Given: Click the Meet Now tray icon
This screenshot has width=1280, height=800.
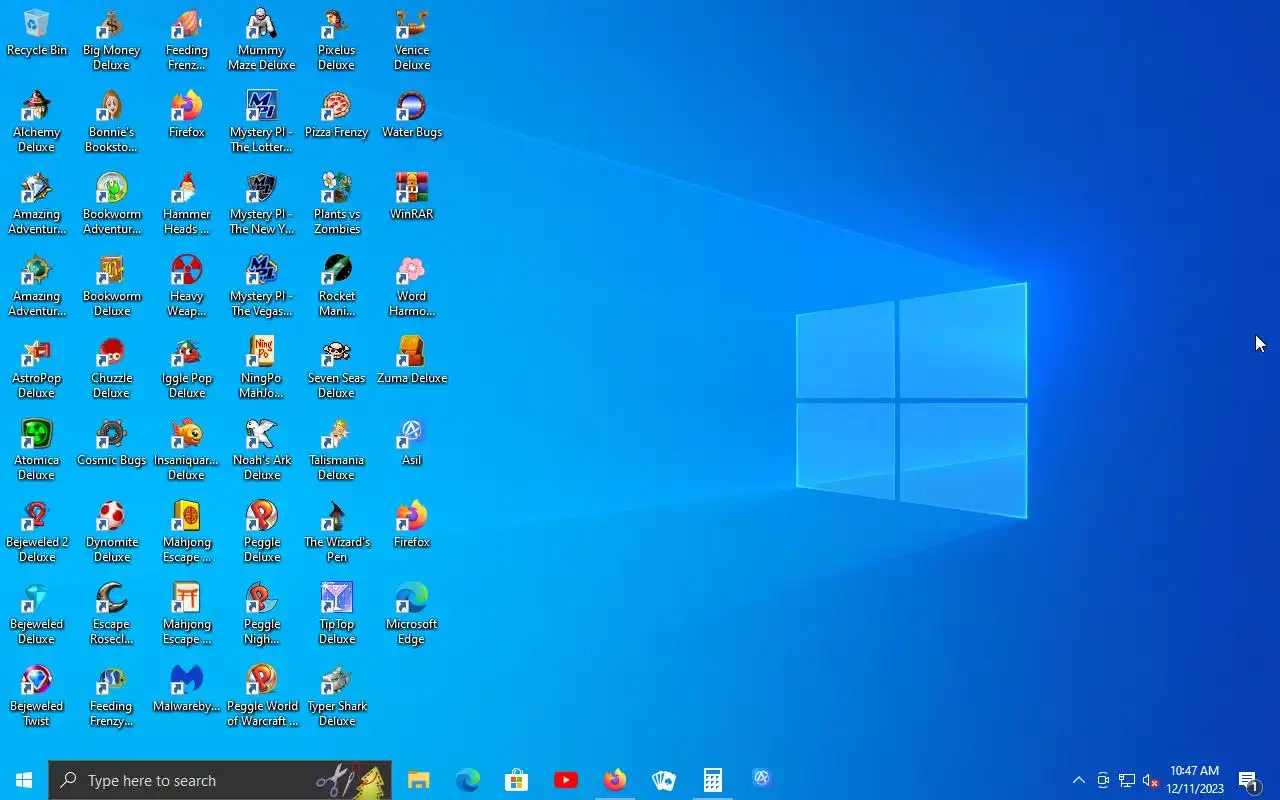Looking at the screenshot, I should pos(1102,780).
